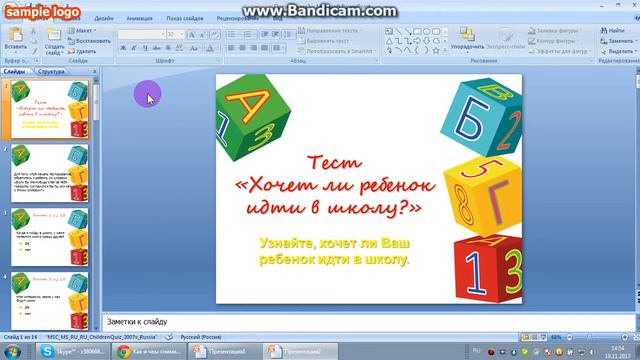Switch to the Слайды pane tab
The width and height of the screenshot is (640, 360).
point(14,71)
